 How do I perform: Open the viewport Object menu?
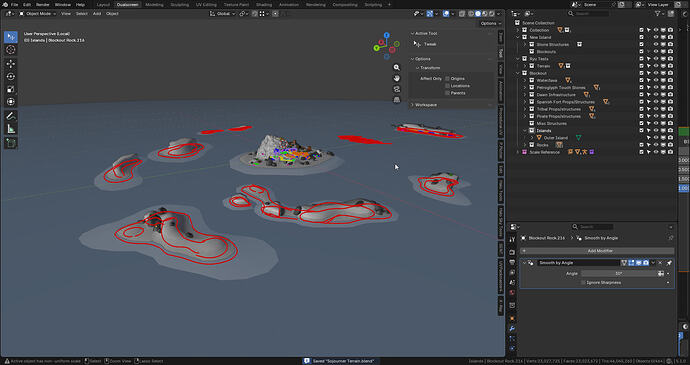click(x=112, y=14)
